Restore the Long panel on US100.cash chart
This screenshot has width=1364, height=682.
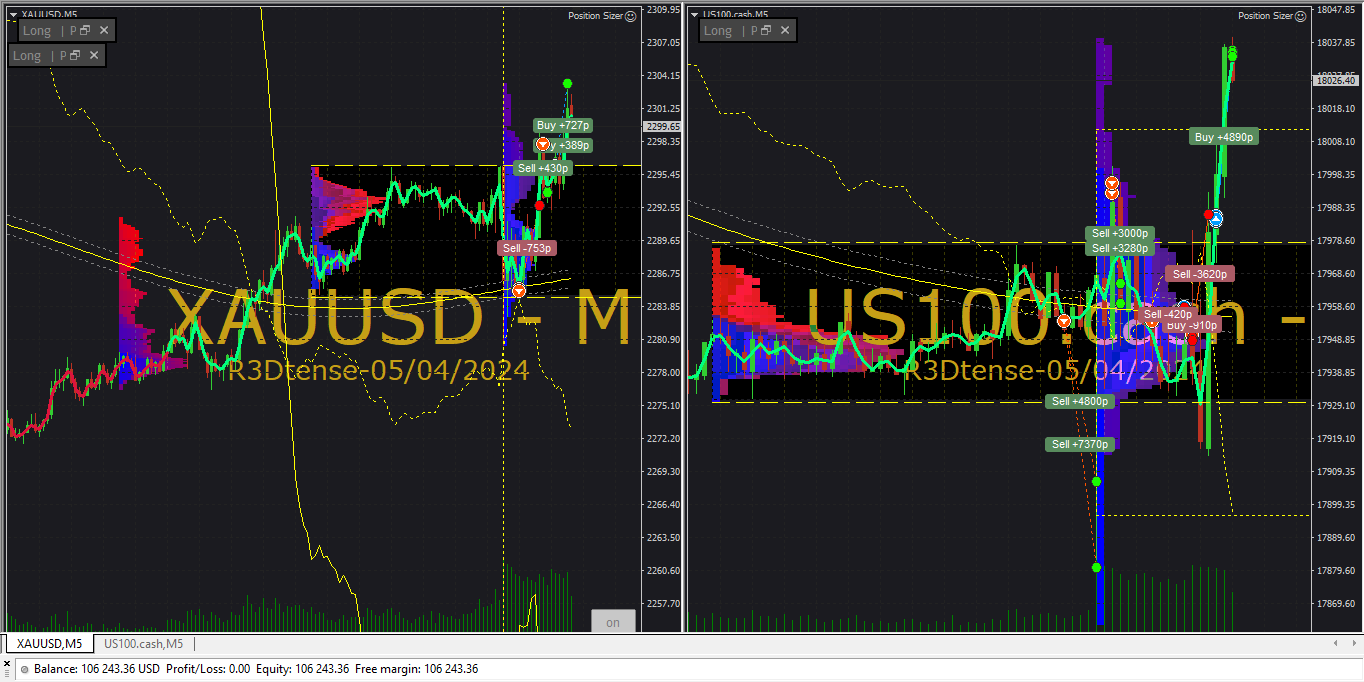click(x=767, y=31)
